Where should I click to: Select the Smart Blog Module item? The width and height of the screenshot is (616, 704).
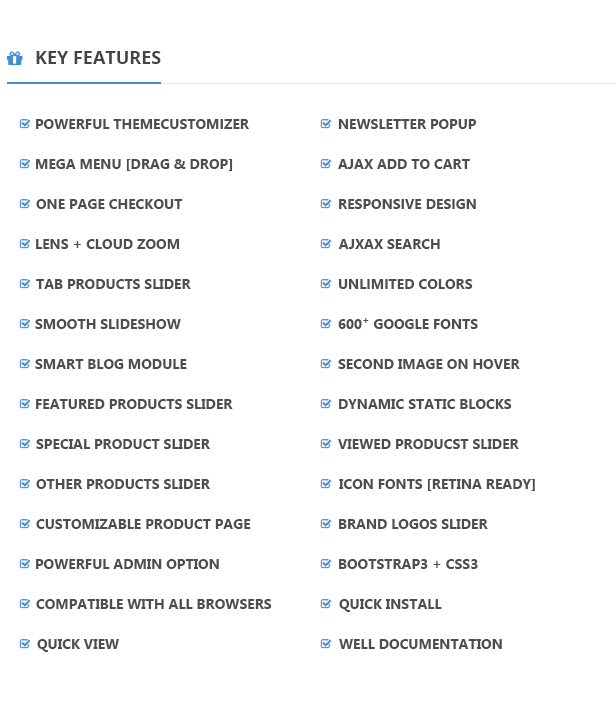(111, 364)
